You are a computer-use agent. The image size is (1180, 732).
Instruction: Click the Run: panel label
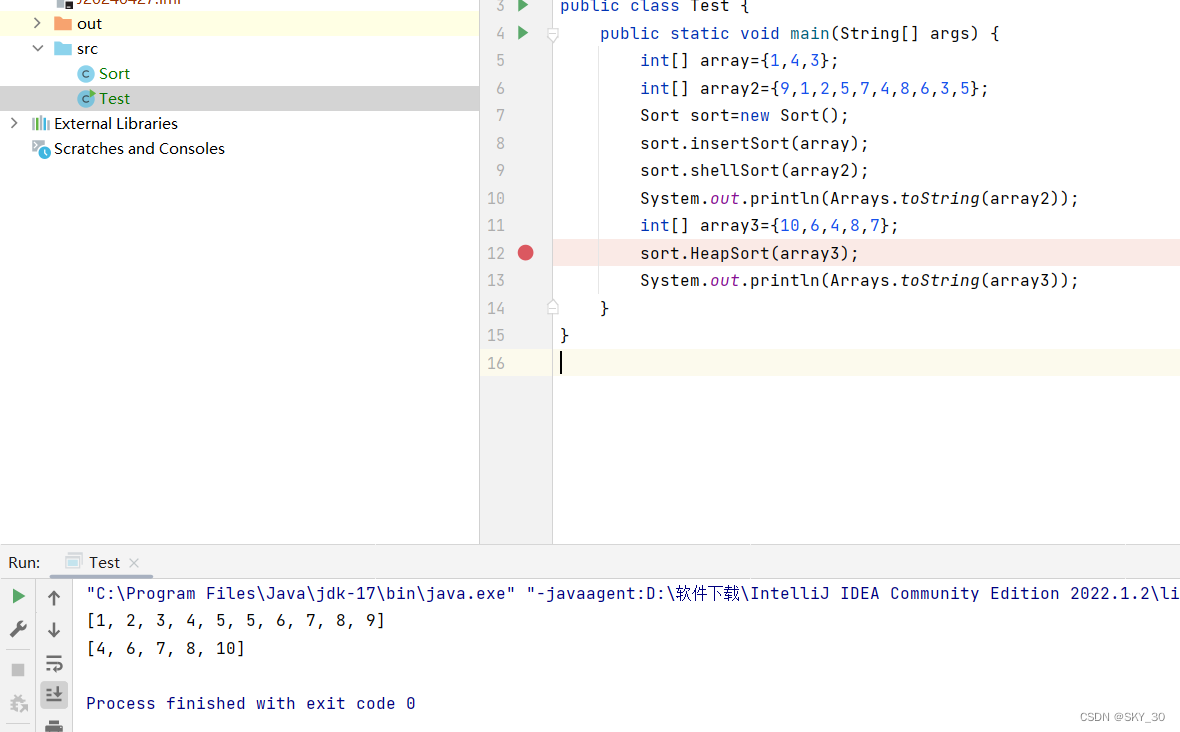[x=24, y=563]
